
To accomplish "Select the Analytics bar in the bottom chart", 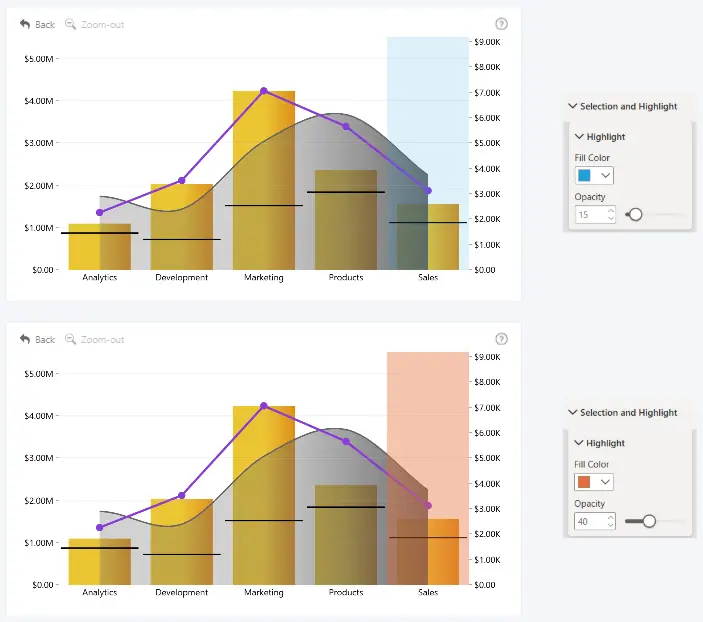I will pos(100,562).
